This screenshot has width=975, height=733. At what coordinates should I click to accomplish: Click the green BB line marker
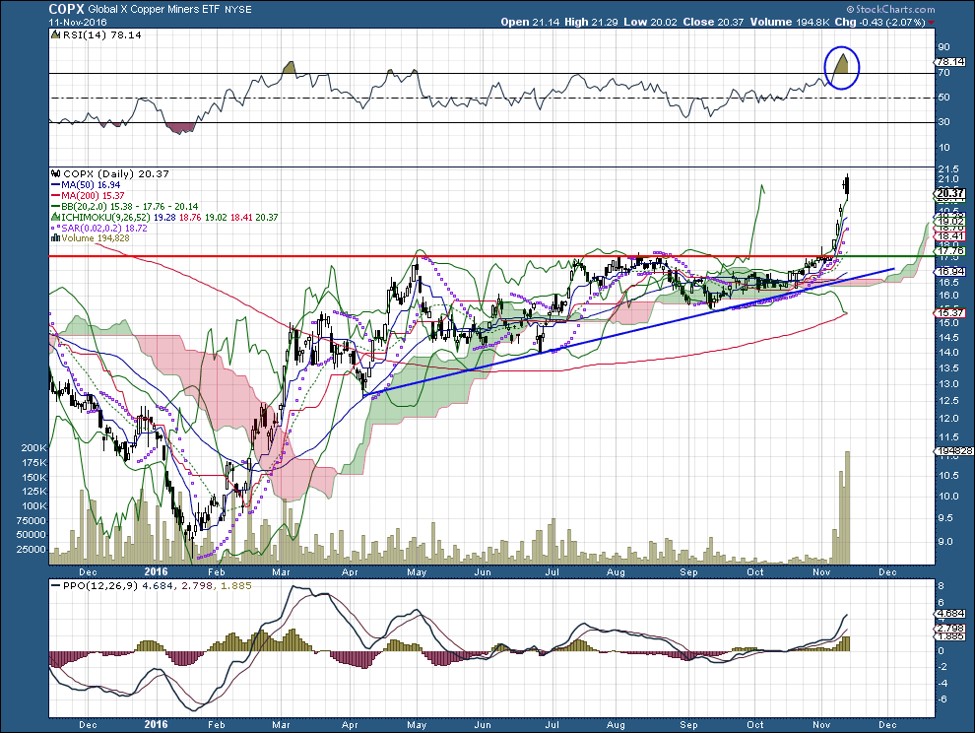[55, 206]
